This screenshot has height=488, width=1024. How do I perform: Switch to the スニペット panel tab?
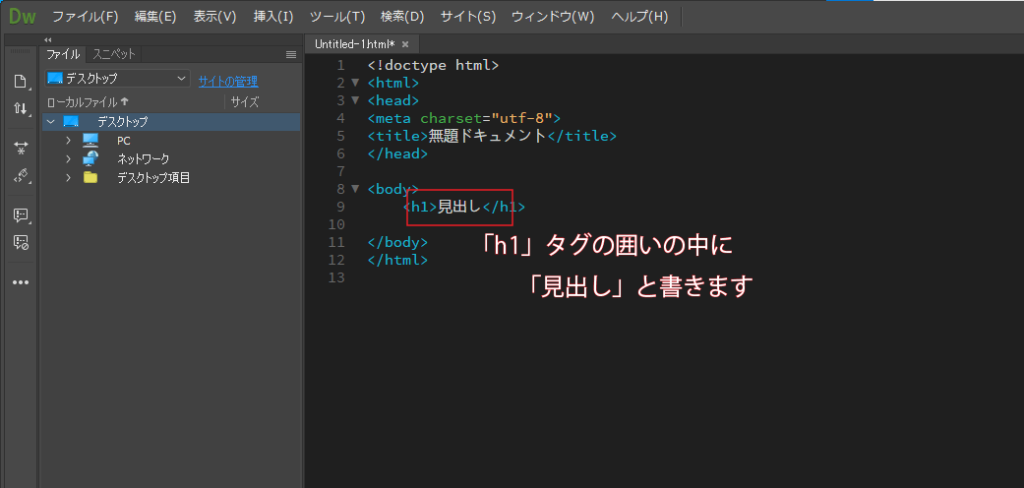pos(114,54)
